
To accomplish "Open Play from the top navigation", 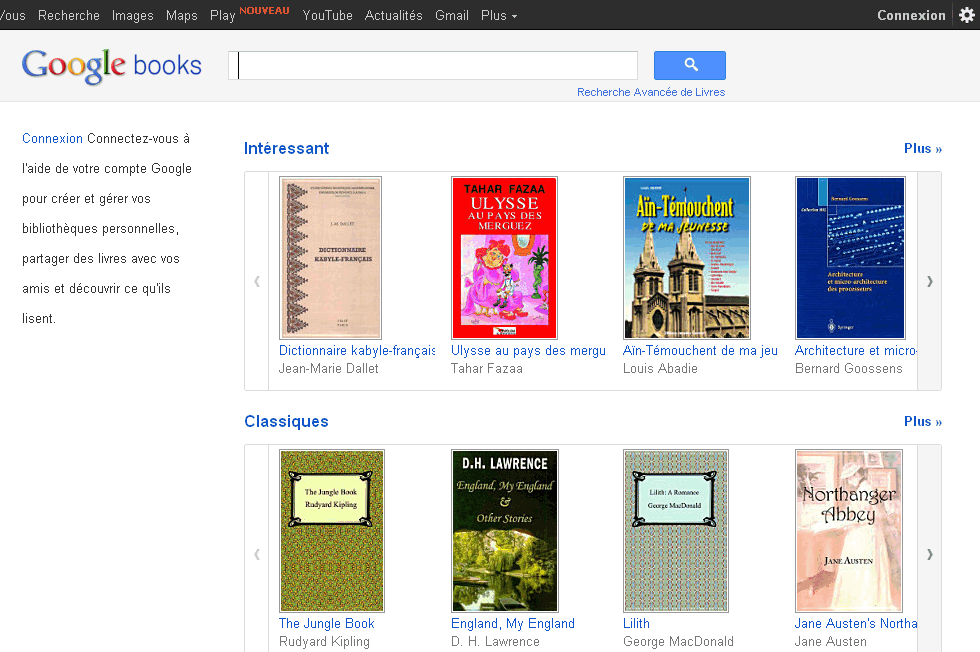I will pyautogui.click(x=222, y=15).
